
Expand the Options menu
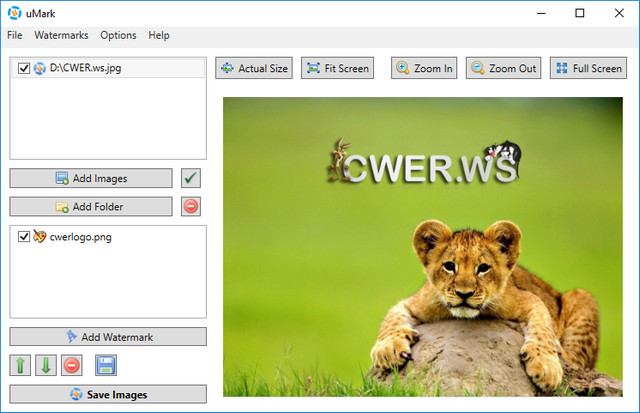coord(118,35)
